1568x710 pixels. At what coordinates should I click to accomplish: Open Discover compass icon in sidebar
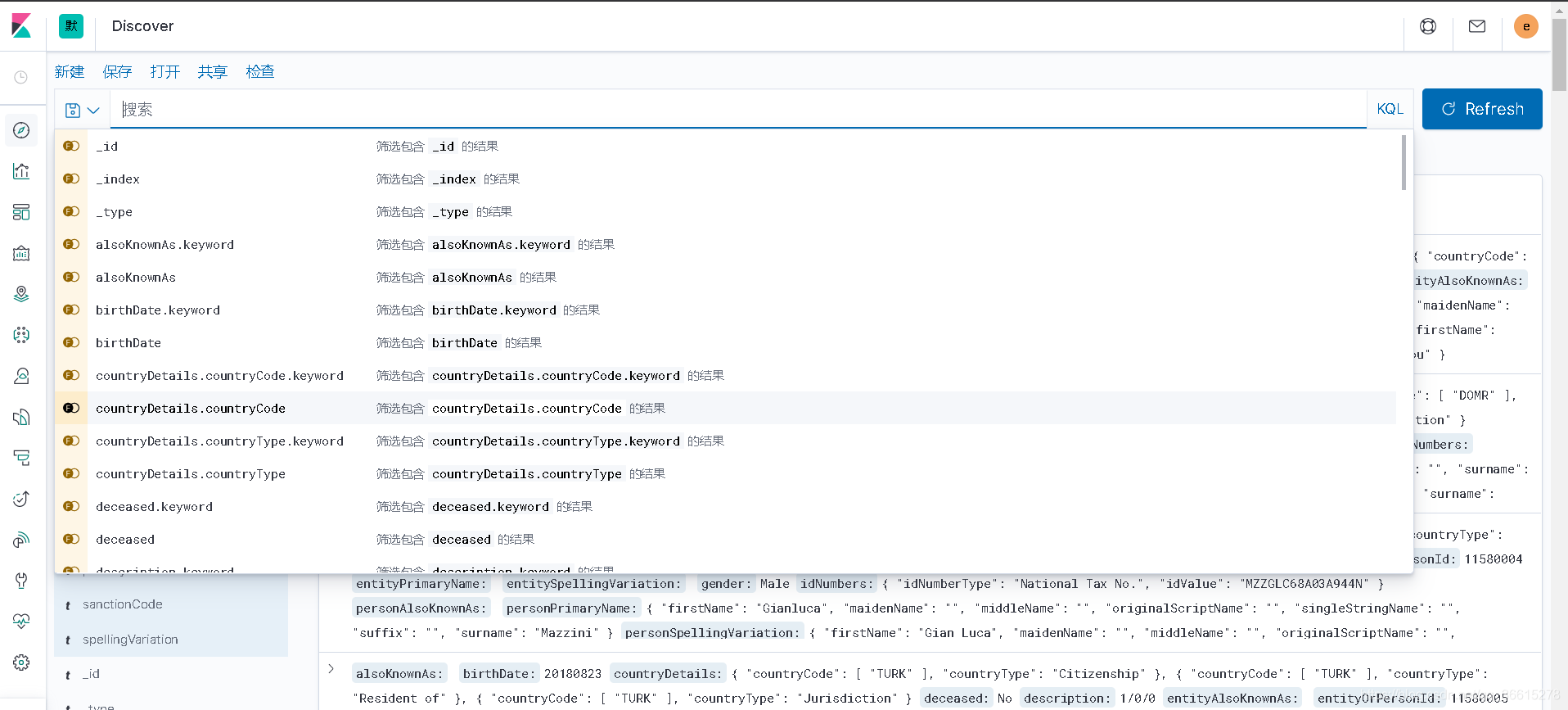point(21,130)
